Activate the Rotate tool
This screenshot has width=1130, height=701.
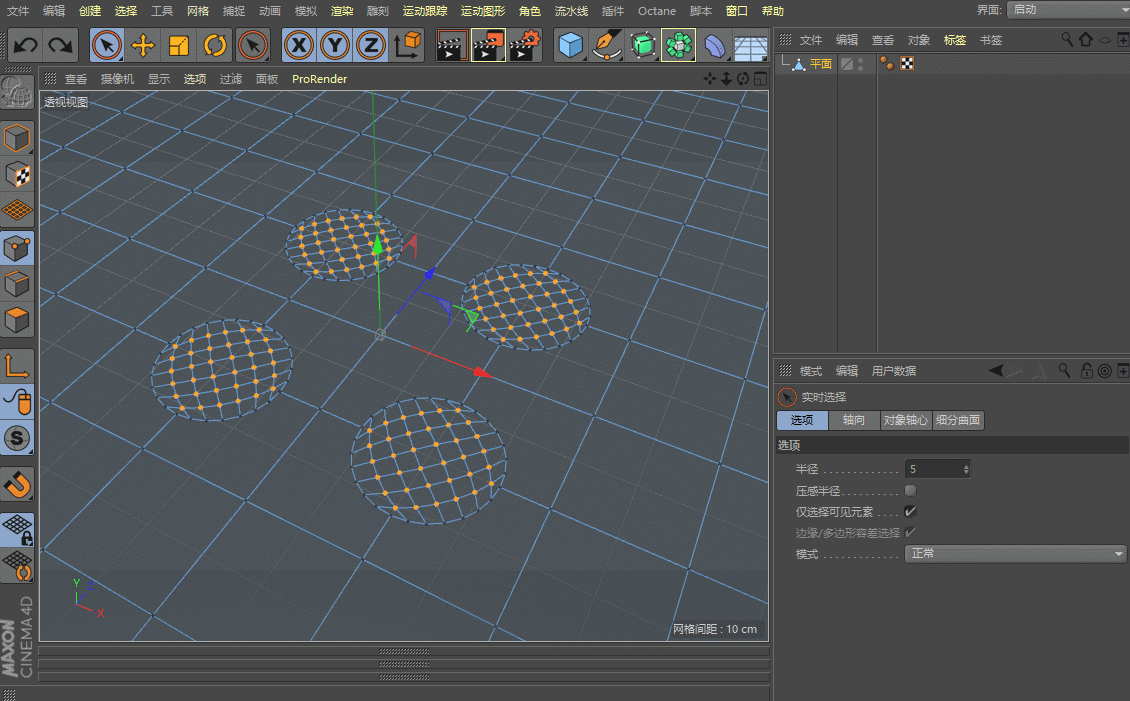215,45
